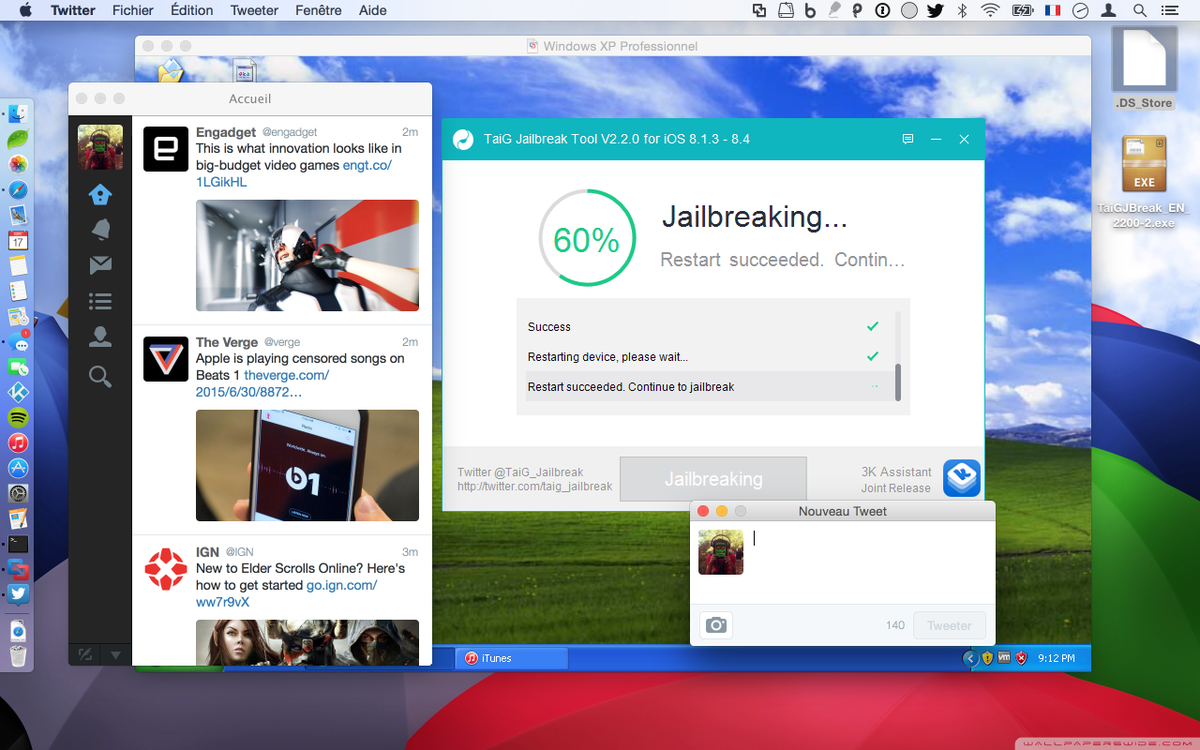Viewport: 1200px width, 750px height.
Task: Open the Twitter bird menu bar icon
Action: click(935, 10)
